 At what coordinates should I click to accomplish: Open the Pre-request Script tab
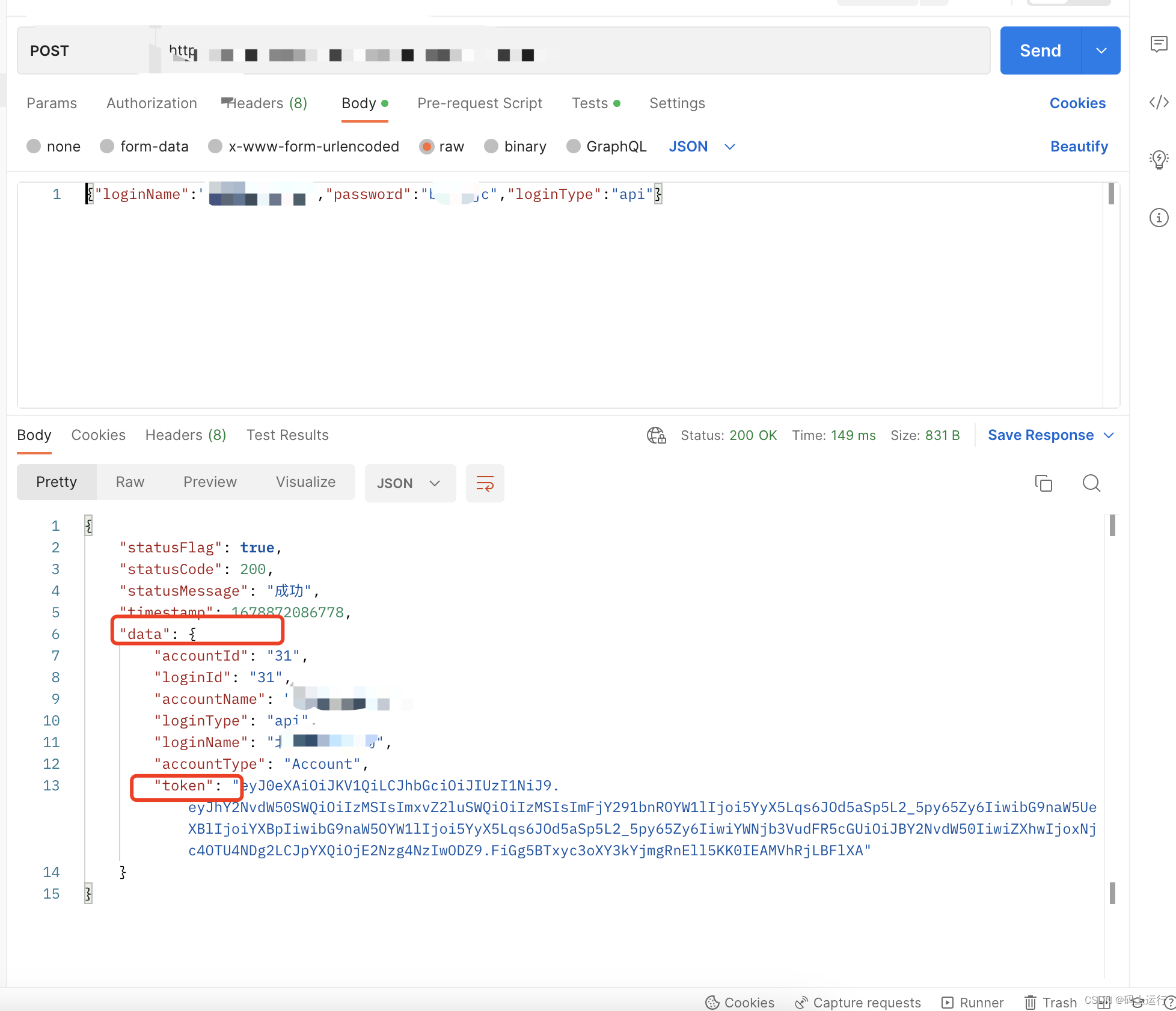tap(479, 103)
